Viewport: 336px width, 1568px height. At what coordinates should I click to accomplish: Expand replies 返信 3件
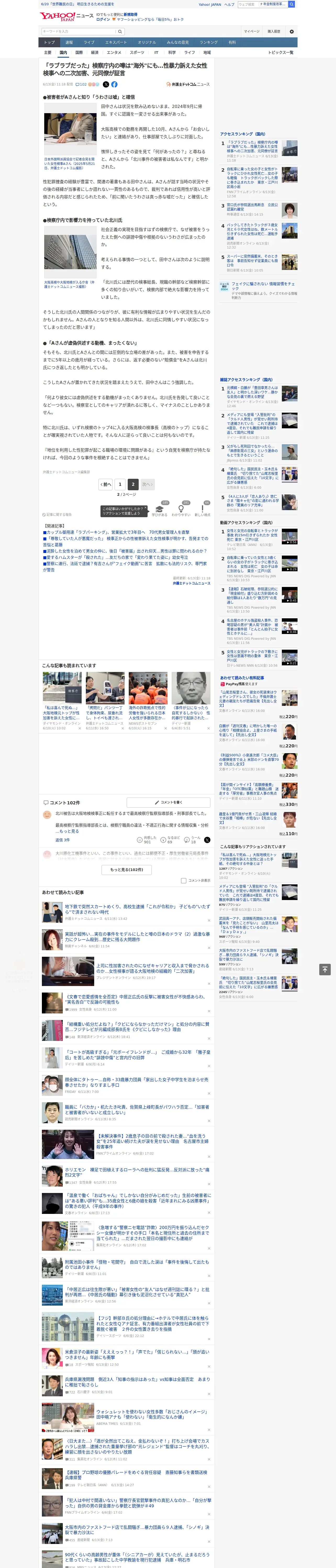coord(62,840)
